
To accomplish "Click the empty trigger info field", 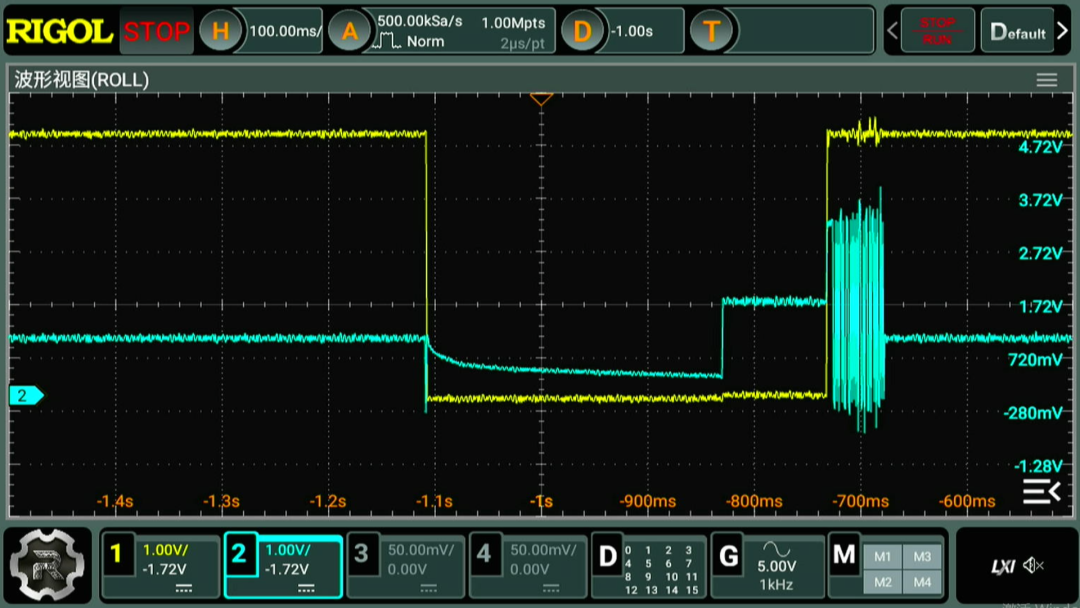I will tap(802, 31).
